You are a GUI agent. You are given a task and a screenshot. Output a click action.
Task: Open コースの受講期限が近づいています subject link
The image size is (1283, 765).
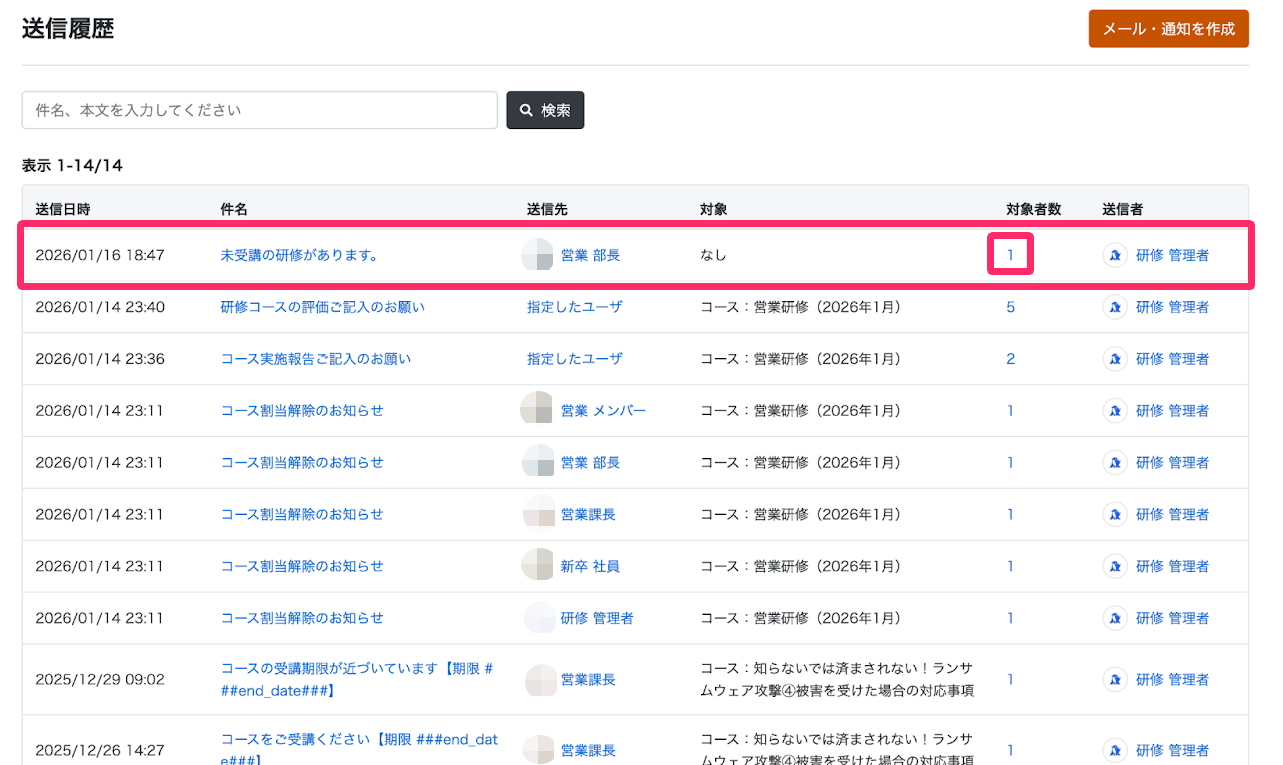pyautogui.click(x=357, y=679)
